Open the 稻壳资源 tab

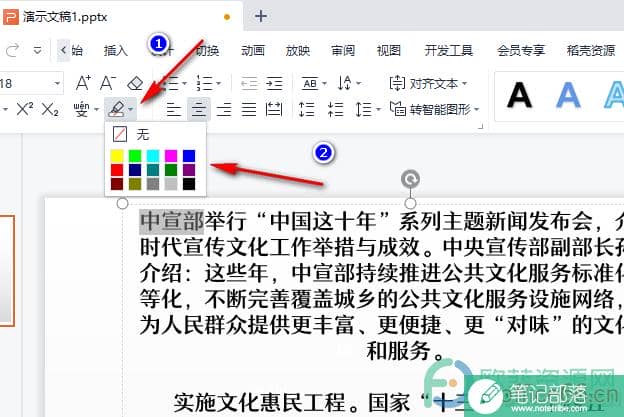point(591,51)
